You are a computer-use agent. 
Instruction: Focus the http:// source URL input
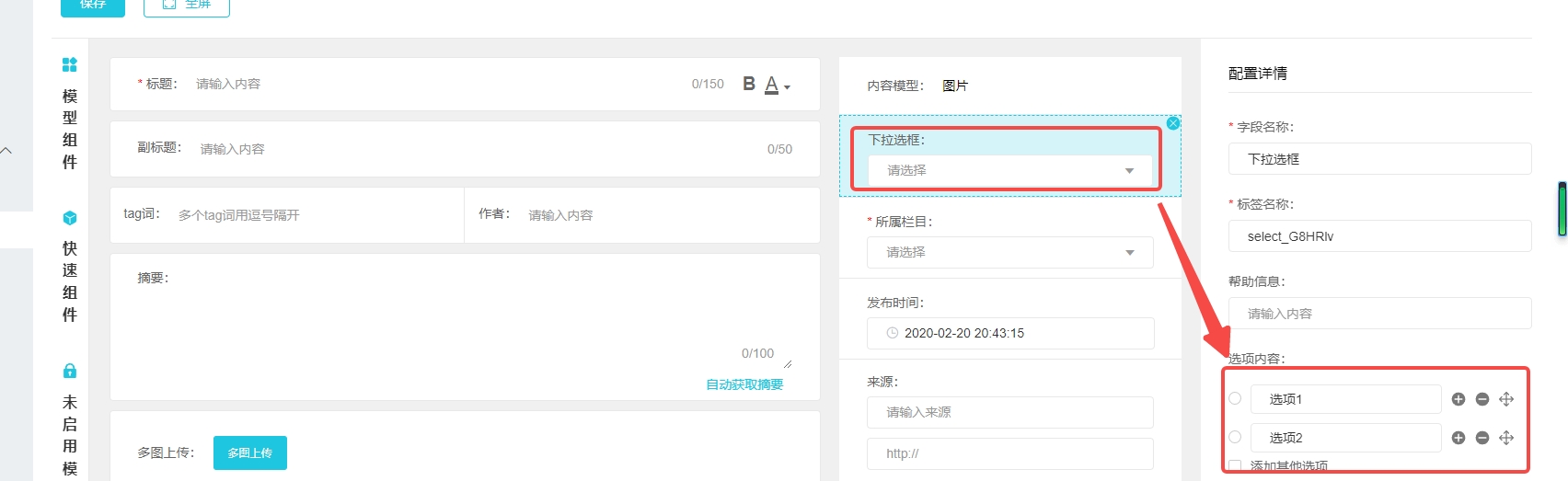(1010, 453)
